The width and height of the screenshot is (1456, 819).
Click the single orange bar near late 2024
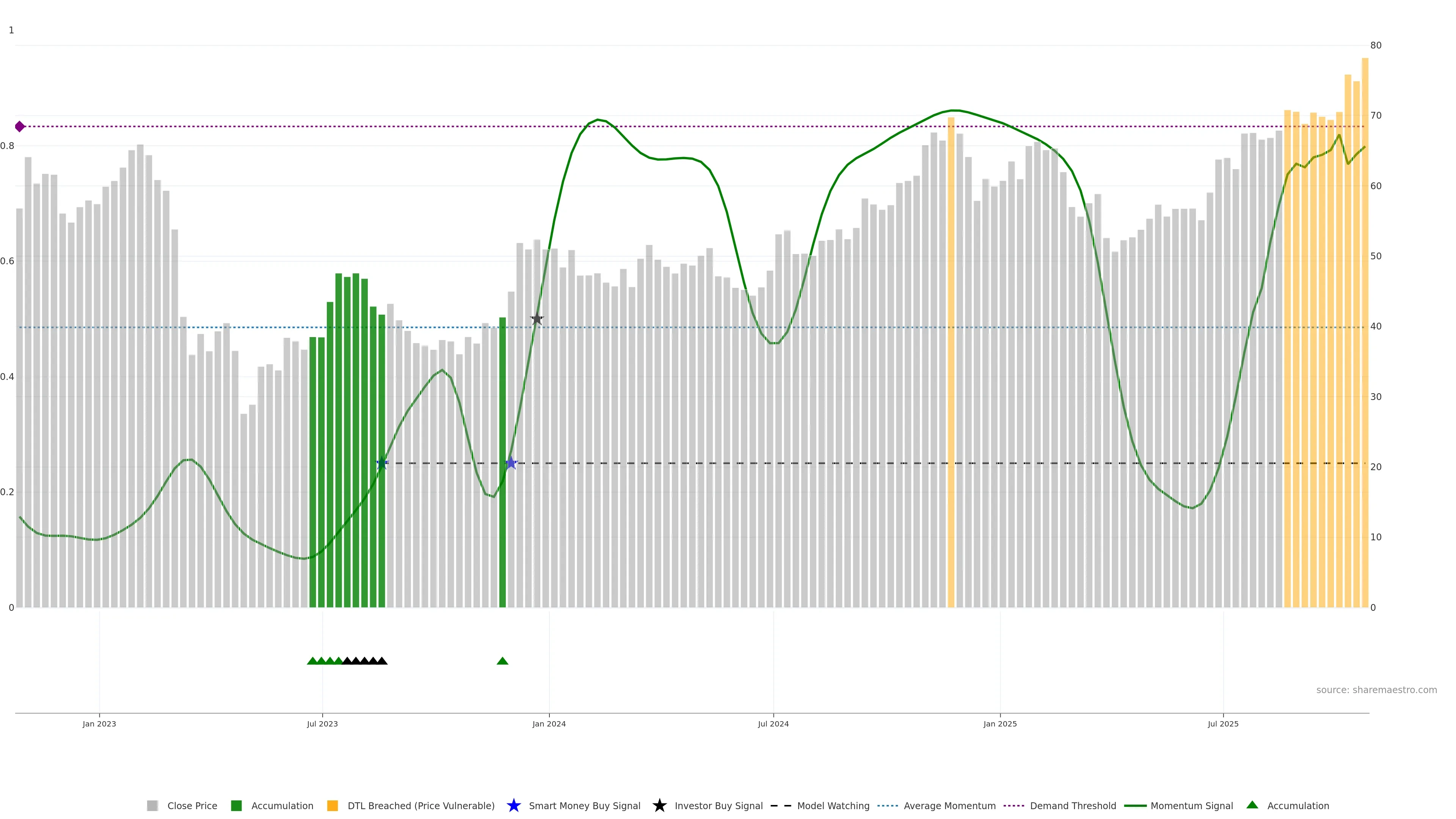pos(951,367)
